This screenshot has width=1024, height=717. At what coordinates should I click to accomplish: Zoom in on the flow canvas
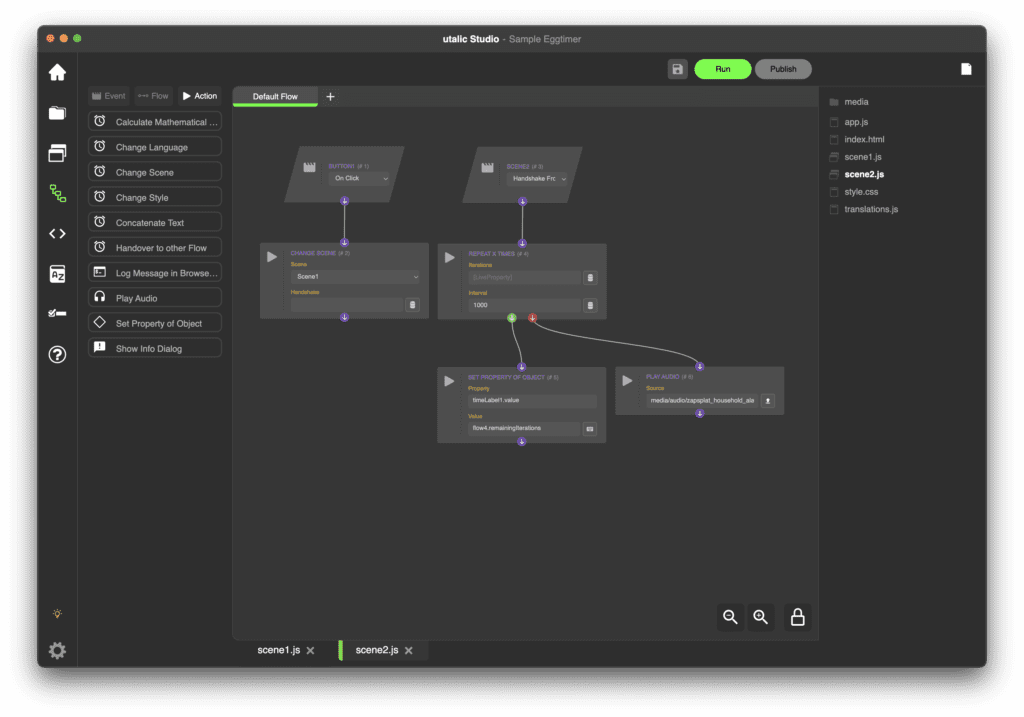click(761, 617)
